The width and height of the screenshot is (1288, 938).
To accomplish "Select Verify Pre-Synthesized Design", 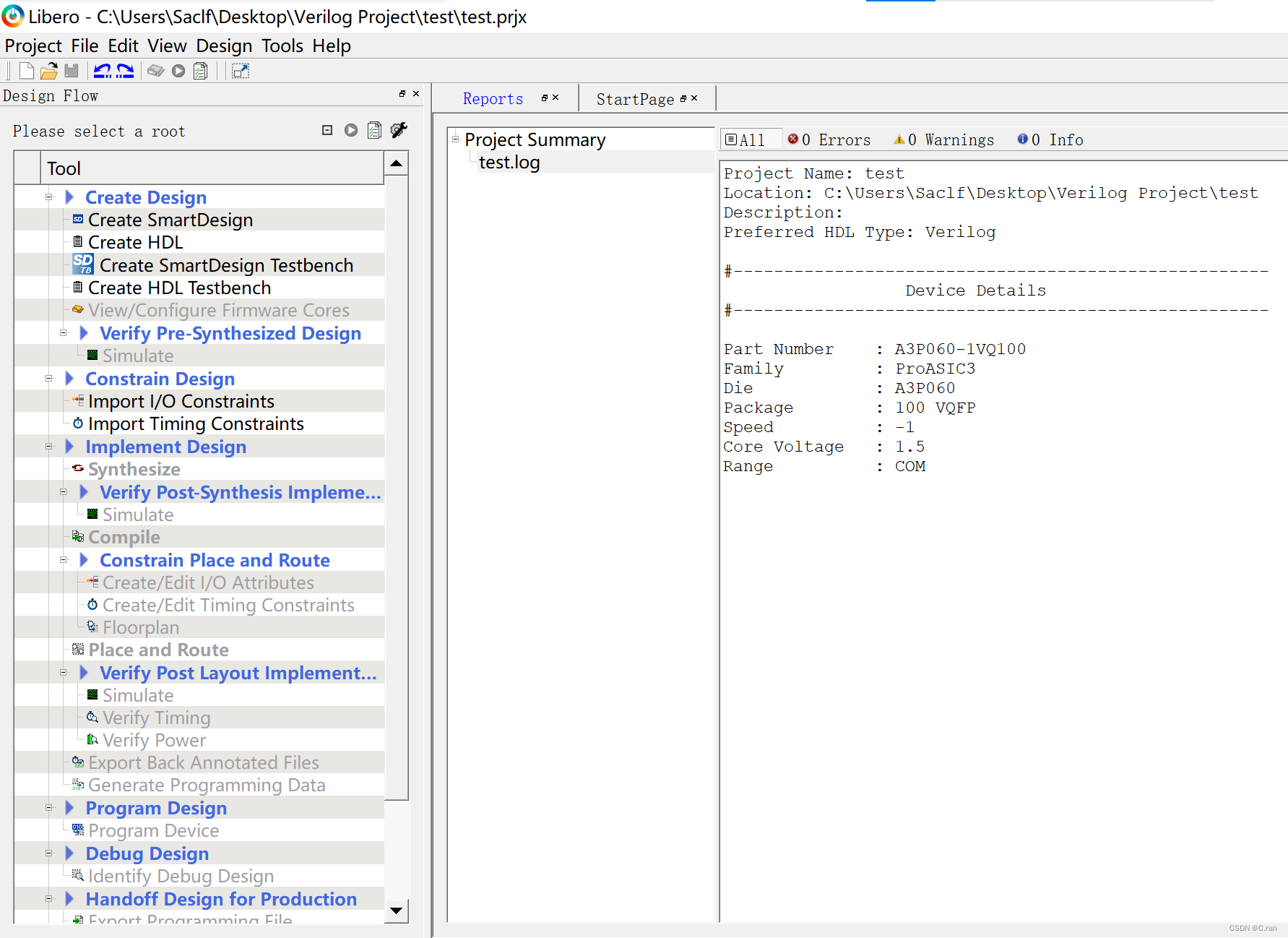I will click(230, 333).
